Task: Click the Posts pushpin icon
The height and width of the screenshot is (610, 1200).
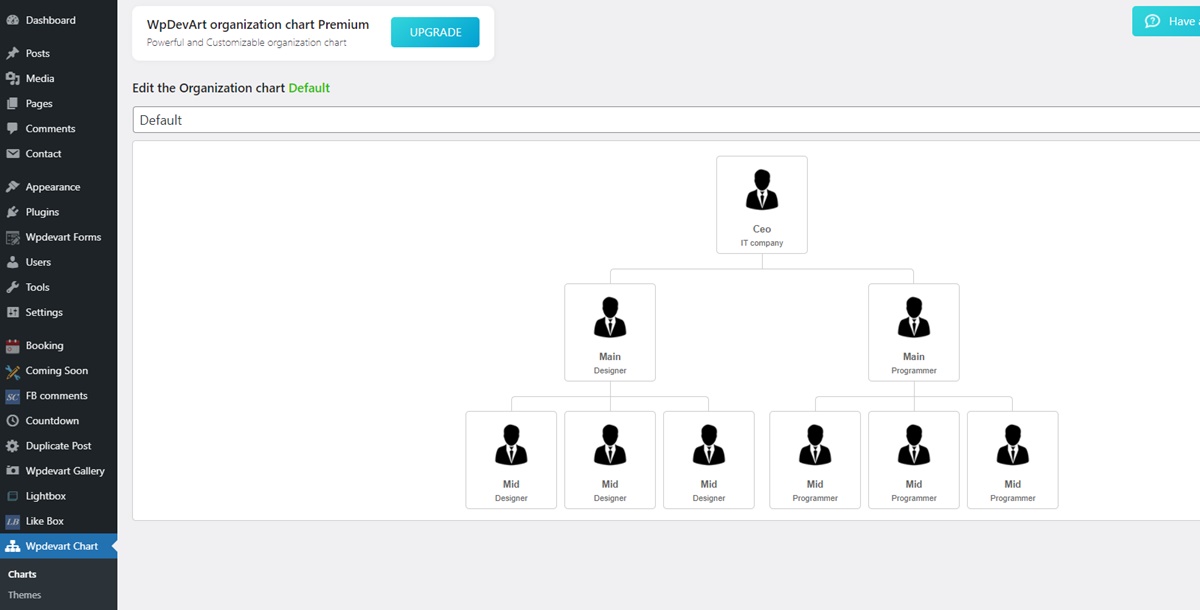Action: pyautogui.click(x=13, y=53)
